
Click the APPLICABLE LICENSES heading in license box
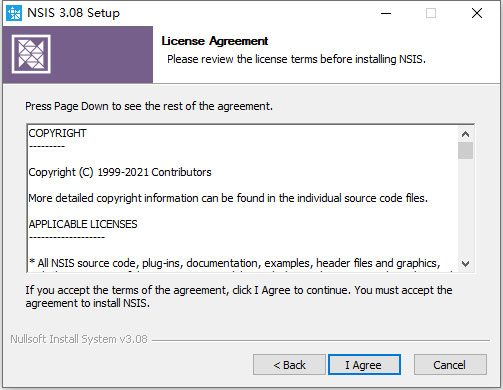[x=83, y=224]
